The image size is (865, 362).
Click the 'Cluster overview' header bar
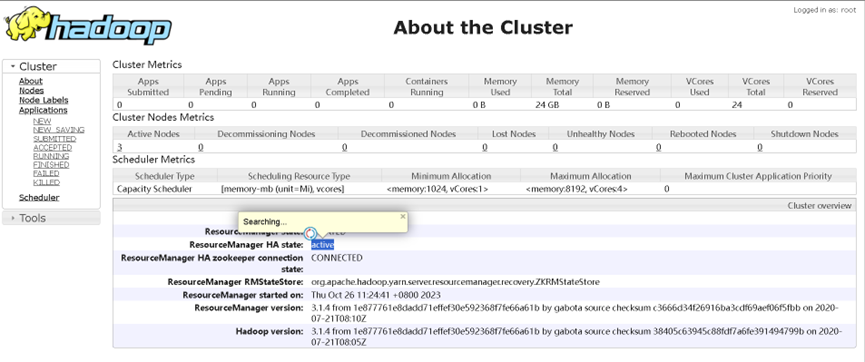click(x=484, y=205)
